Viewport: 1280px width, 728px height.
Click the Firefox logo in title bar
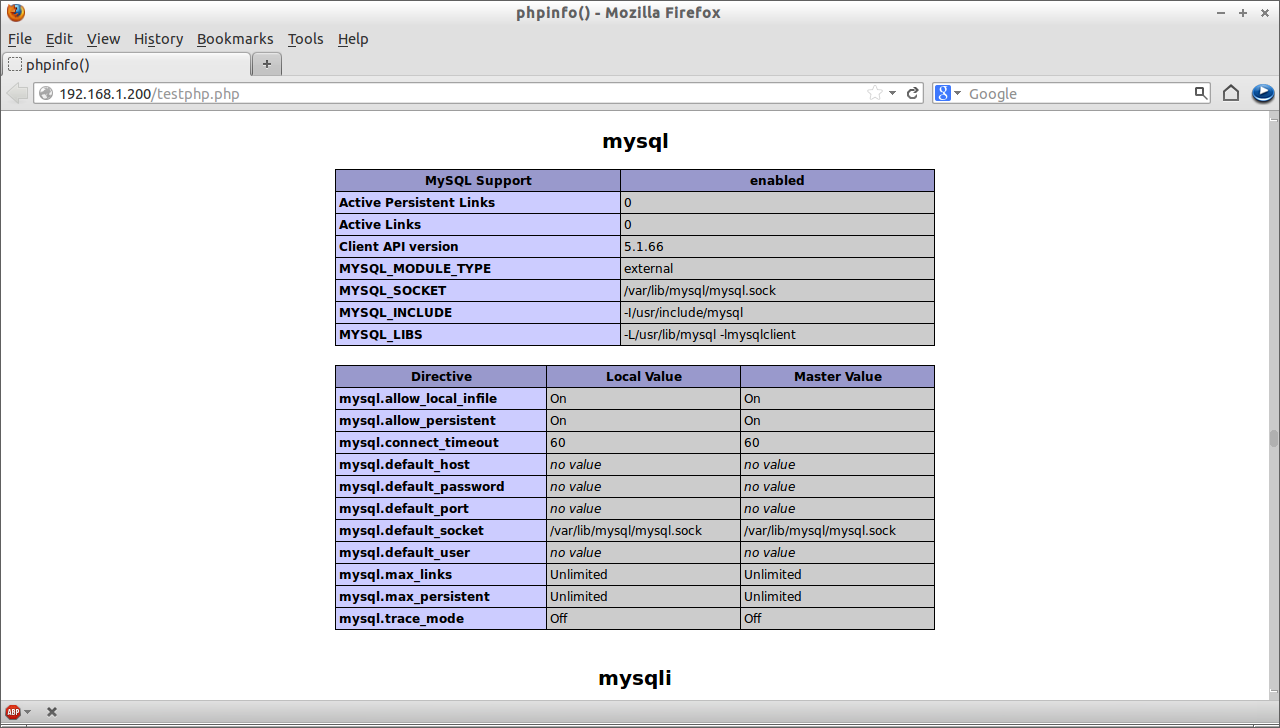[x=16, y=13]
